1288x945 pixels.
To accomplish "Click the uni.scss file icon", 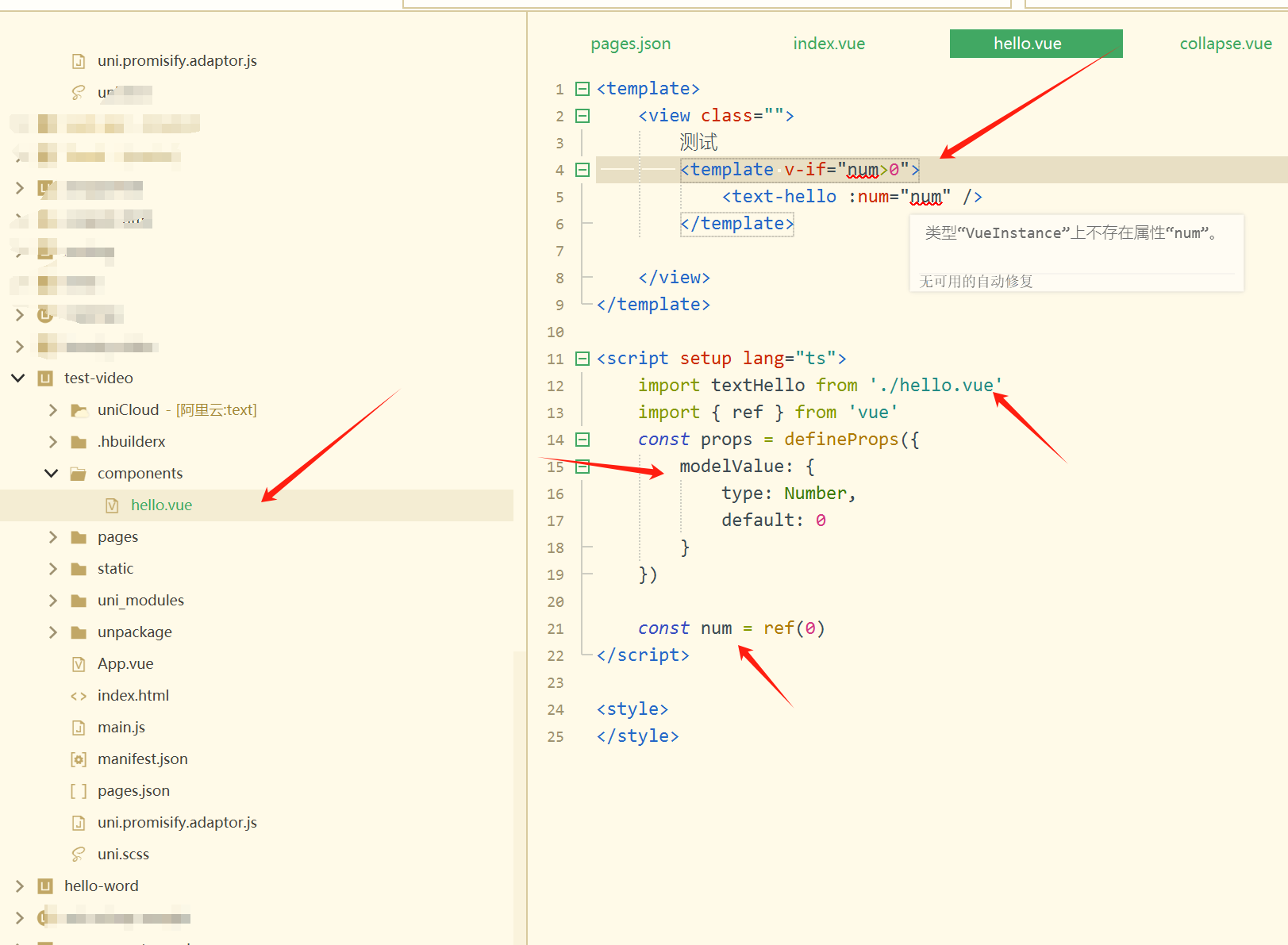I will tap(79, 854).
